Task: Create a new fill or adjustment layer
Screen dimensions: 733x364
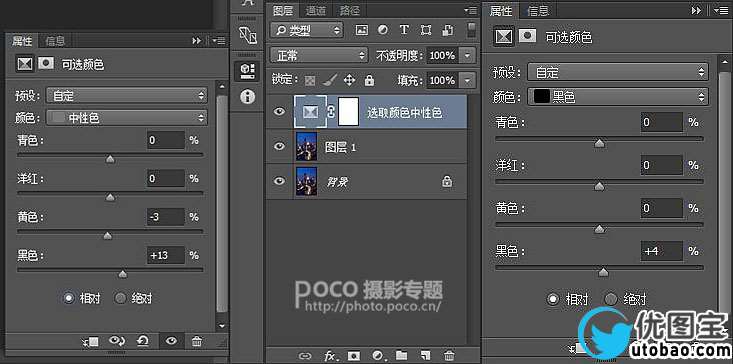Action: (x=378, y=356)
